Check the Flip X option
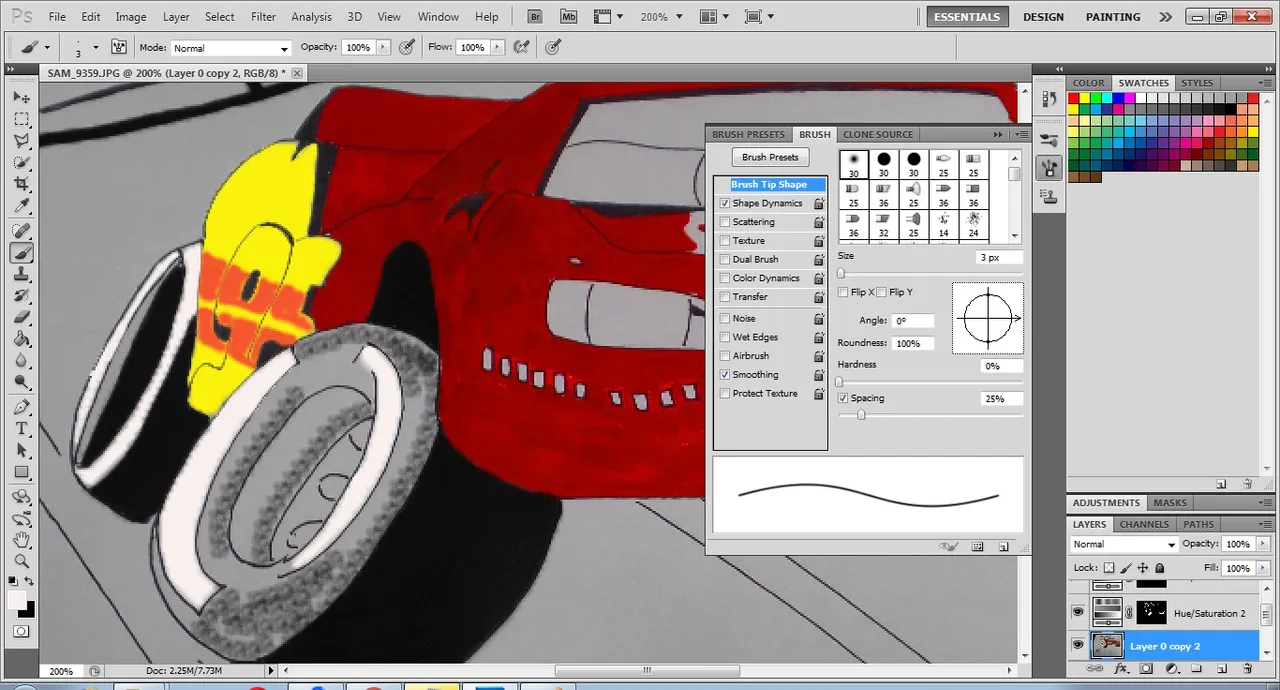The width and height of the screenshot is (1280, 690). pyautogui.click(x=843, y=292)
